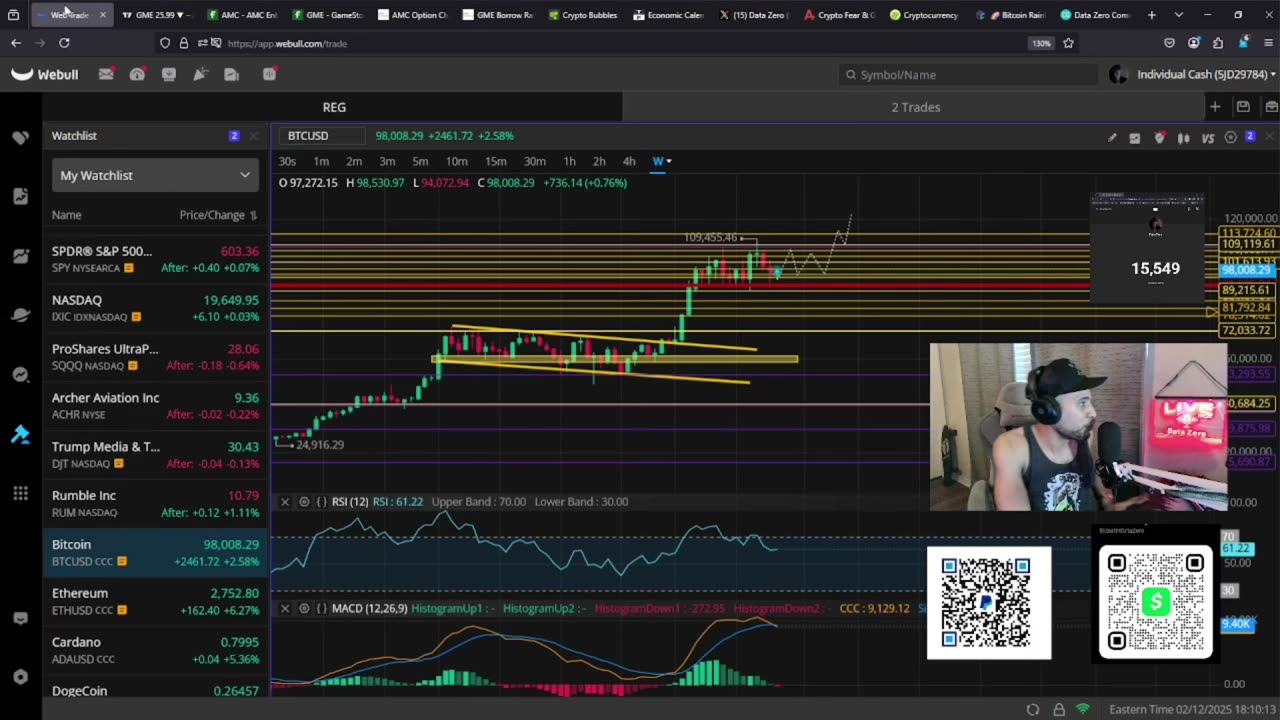Open the browser tab list dropdown arrow
Screen dimensions: 1280x720
[1179, 15]
